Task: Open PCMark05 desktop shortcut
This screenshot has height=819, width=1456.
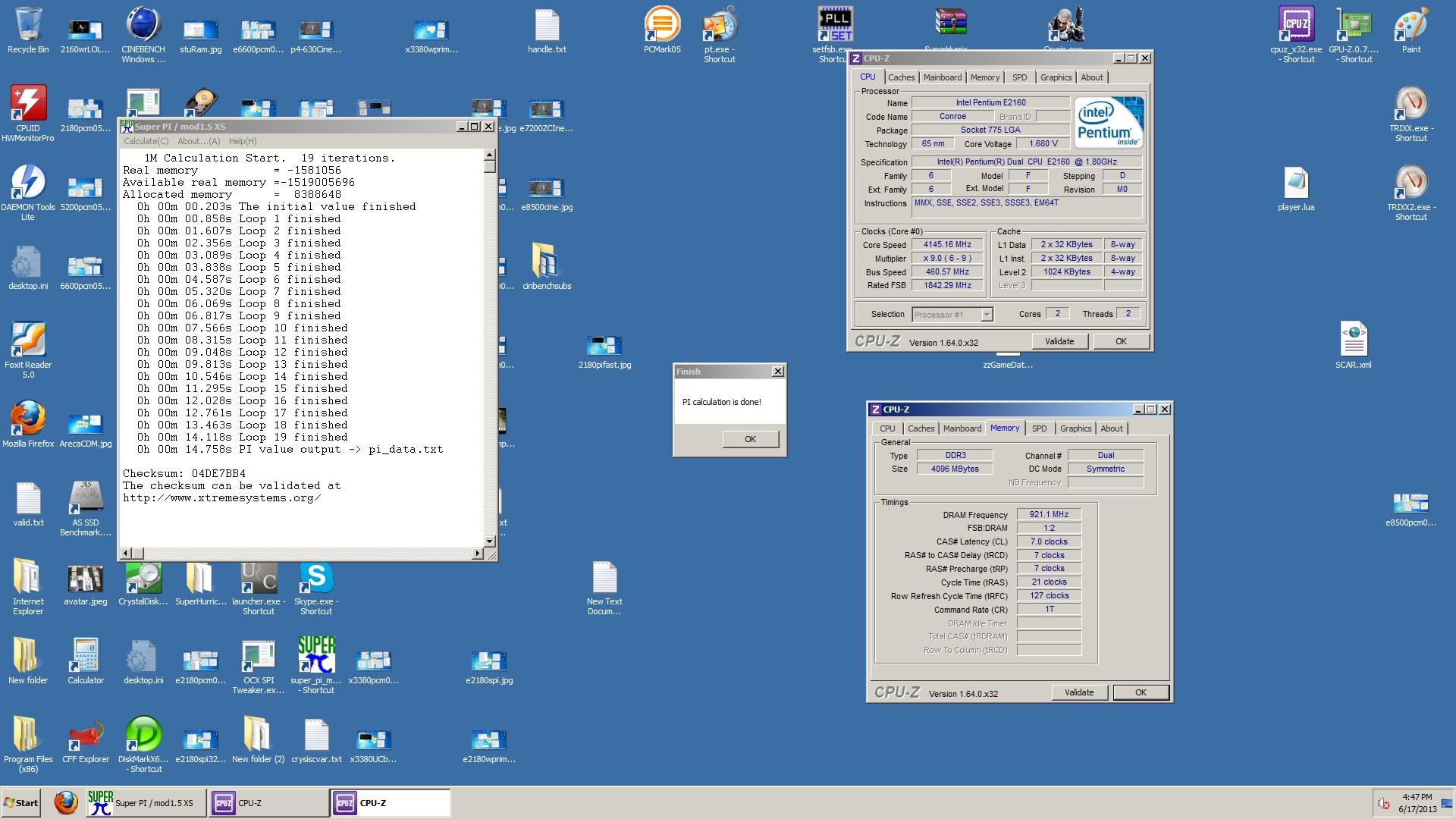Action: pyautogui.click(x=662, y=30)
